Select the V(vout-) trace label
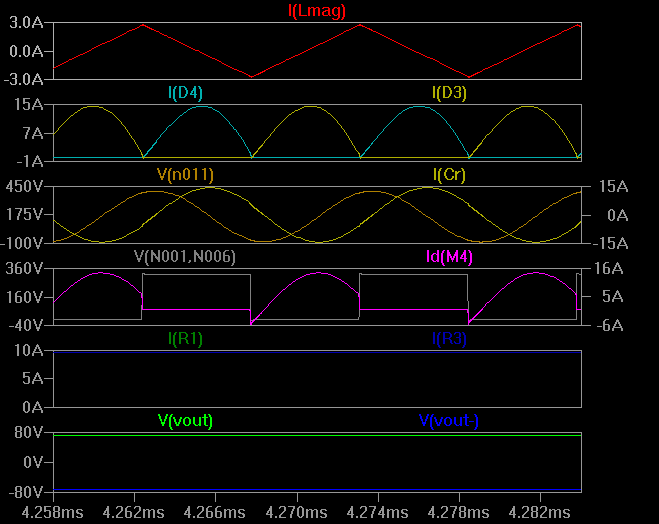The height and width of the screenshot is (524, 659). [x=449, y=421]
